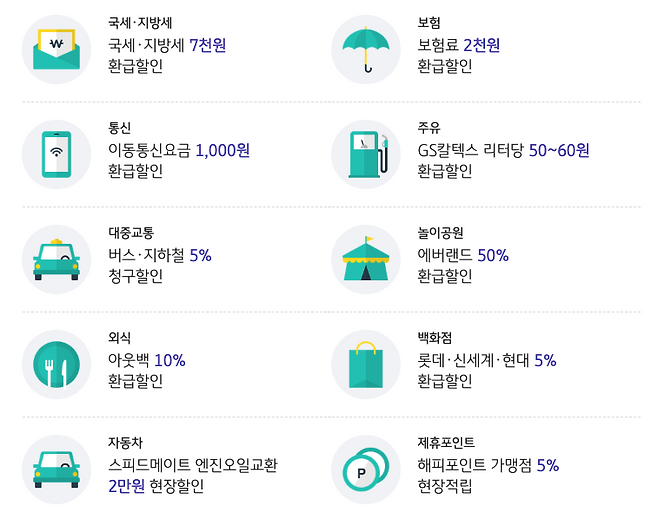Click the P coin partner points icon
The height and width of the screenshot is (519, 658).
pyautogui.click(x=366, y=469)
